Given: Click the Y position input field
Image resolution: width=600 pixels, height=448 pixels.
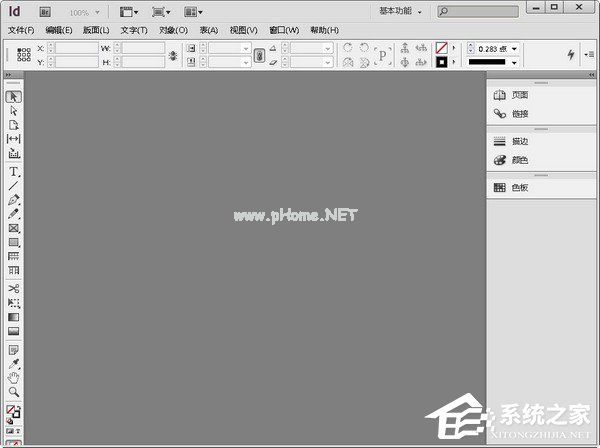Looking at the screenshot, I should [x=77, y=62].
